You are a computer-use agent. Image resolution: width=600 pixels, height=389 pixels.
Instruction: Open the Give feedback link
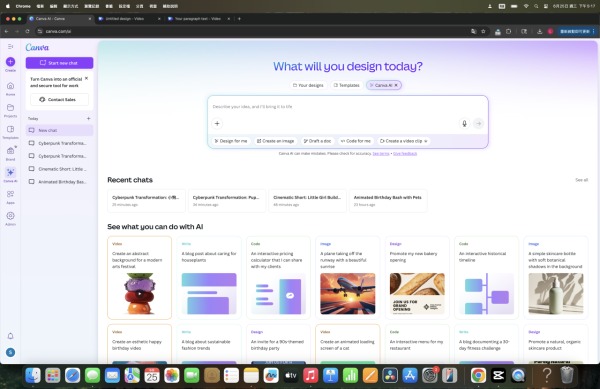pyautogui.click(x=405, y=153)
